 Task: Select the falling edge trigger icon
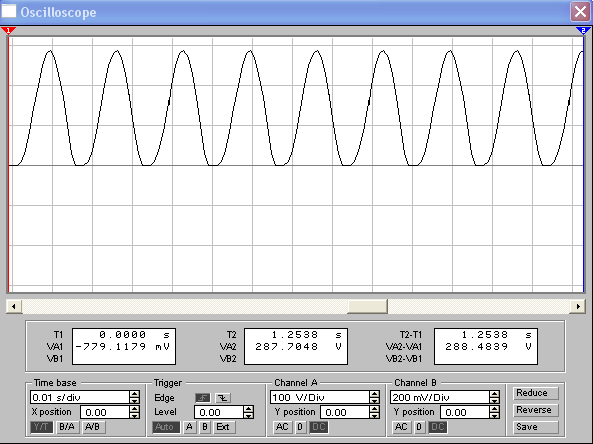click(223, 398)
